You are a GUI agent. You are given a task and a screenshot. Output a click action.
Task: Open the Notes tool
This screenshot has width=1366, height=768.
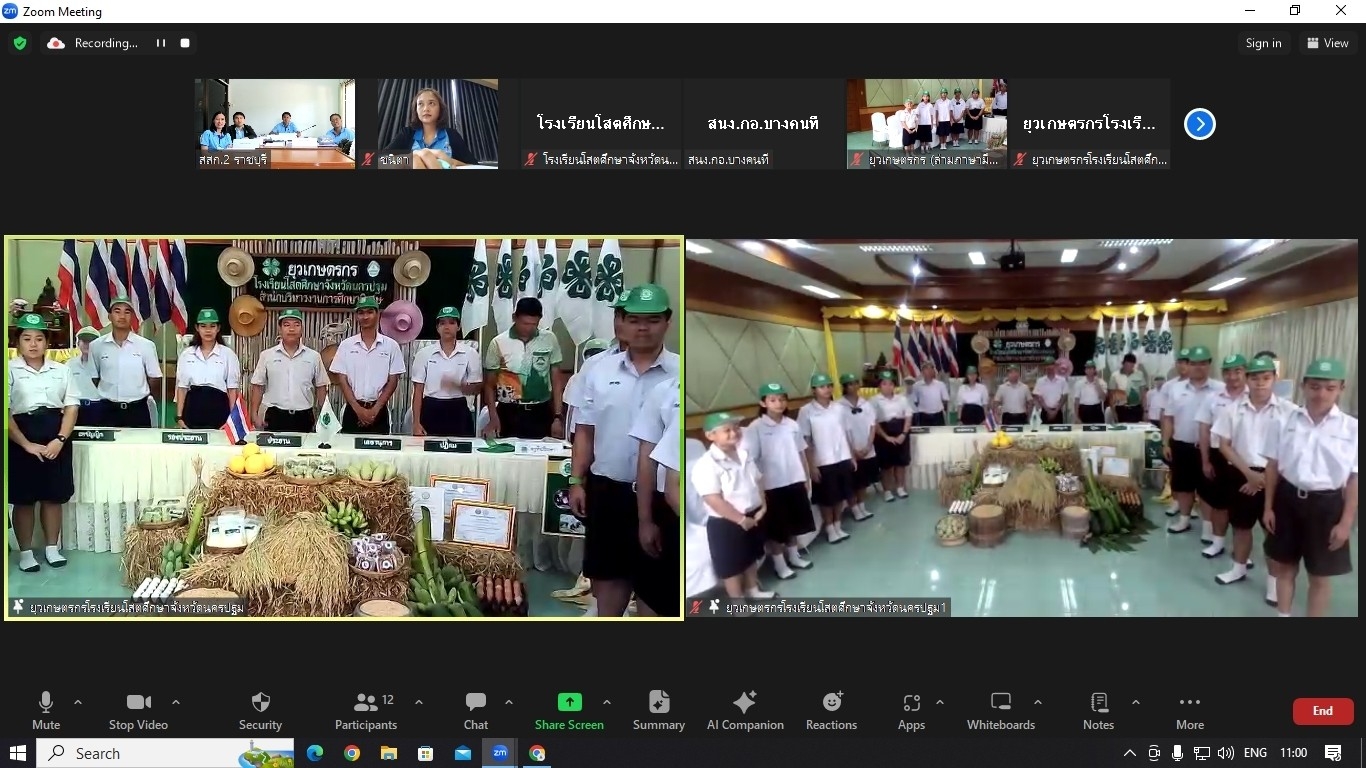[1098, 710]
